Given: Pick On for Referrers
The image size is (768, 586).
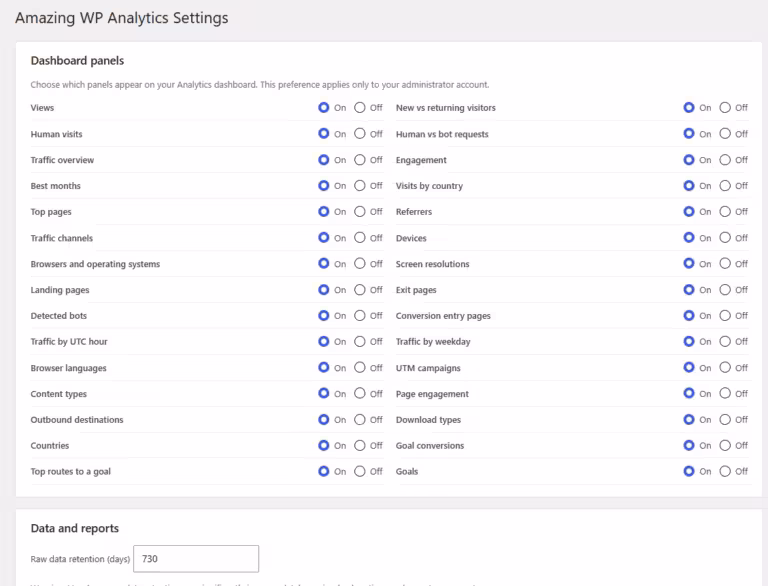Looking at the screenshot, I should [x=689, y=211].
